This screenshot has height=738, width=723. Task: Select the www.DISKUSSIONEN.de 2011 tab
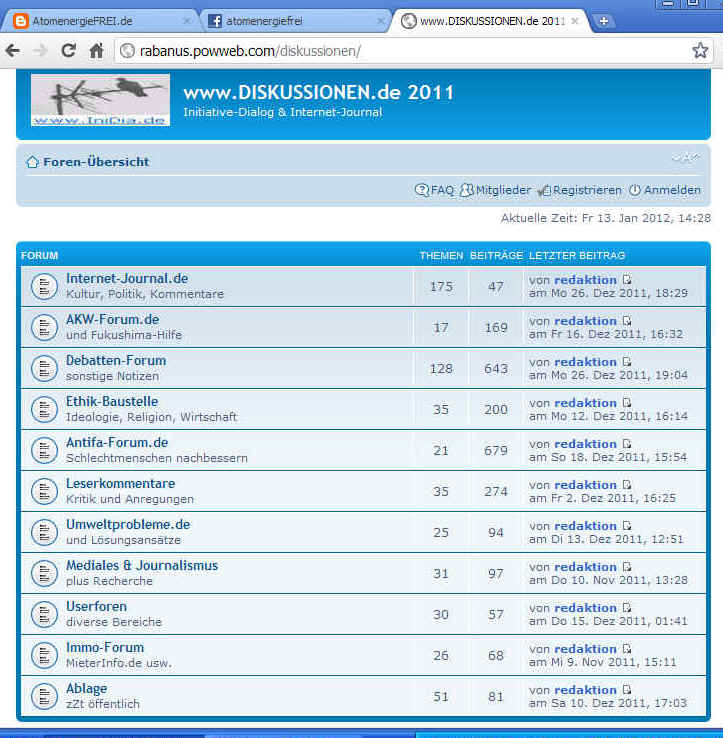490,21
